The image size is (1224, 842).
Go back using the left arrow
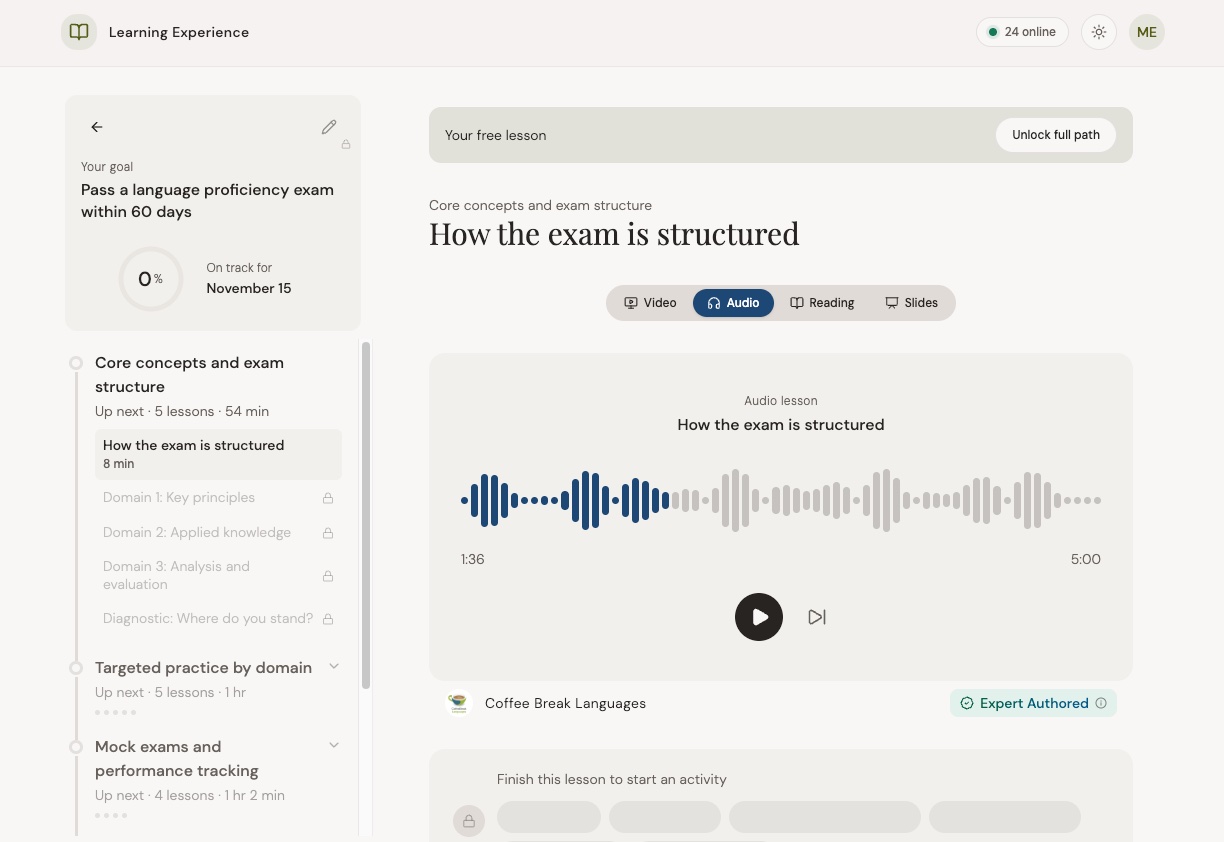tap(97, 127)
